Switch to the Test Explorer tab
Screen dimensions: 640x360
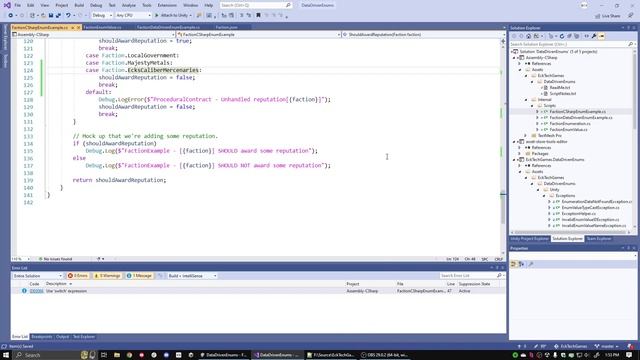click(84, 337)
